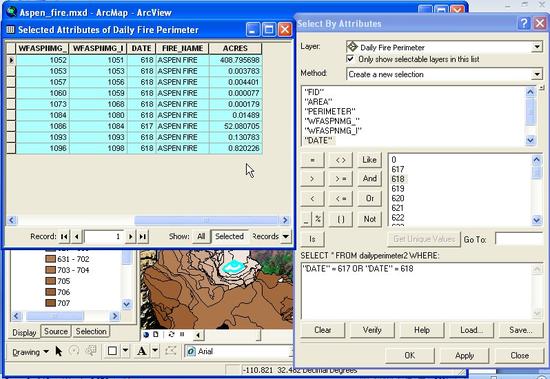Click into the Go To input field
Screen dimensions: 550x379
tap(518, 239)
